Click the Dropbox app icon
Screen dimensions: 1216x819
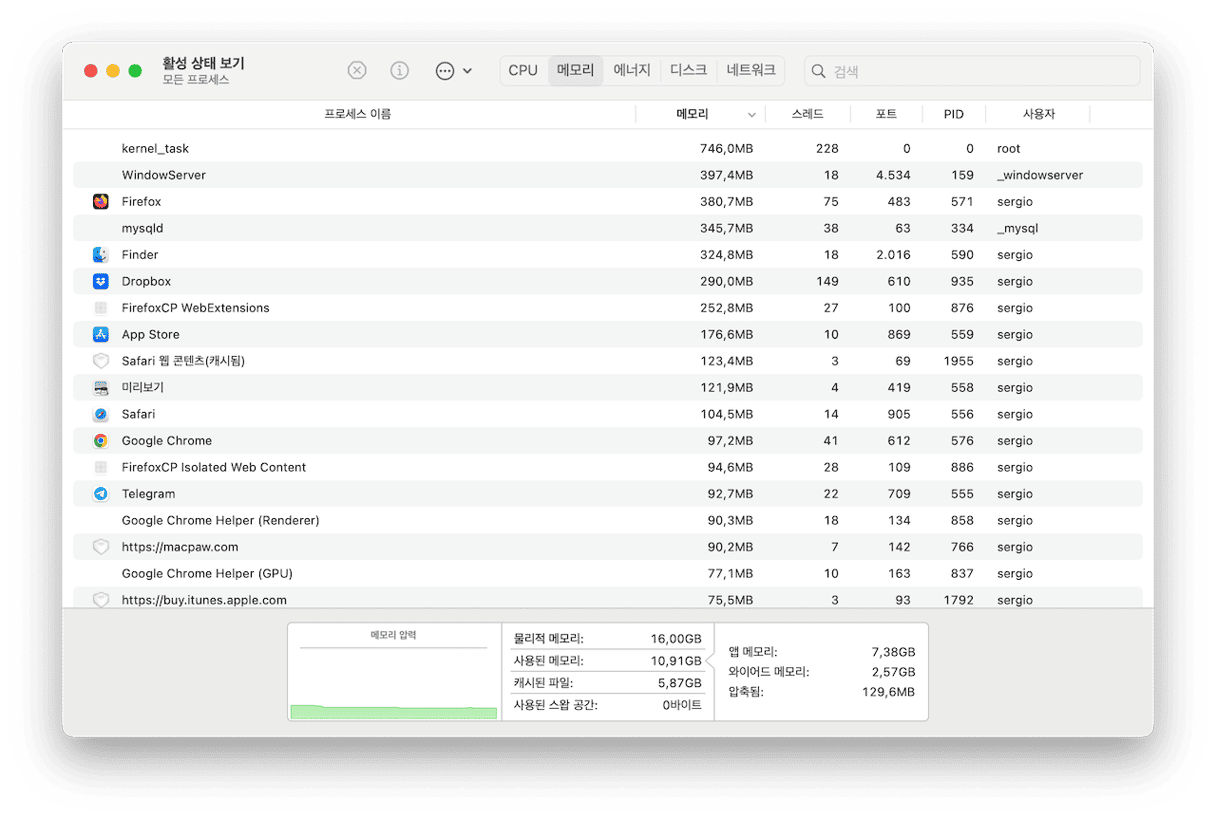pos(101,282)
